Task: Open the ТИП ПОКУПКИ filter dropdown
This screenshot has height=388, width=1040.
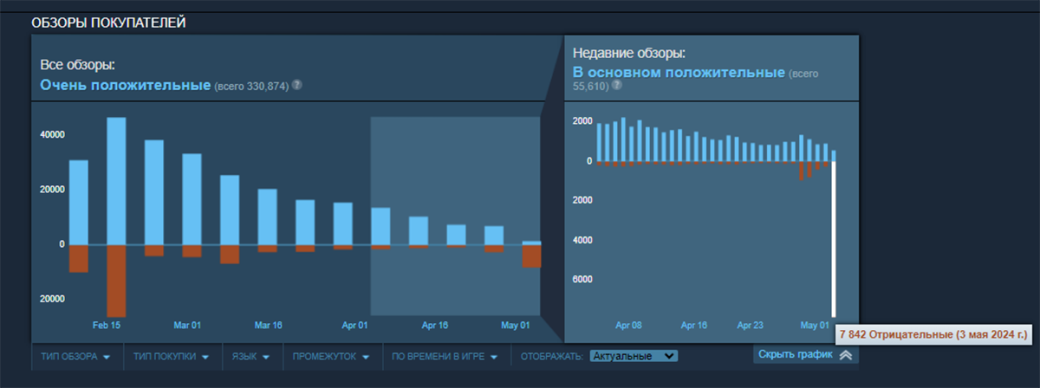Action: tap(172, 357)
